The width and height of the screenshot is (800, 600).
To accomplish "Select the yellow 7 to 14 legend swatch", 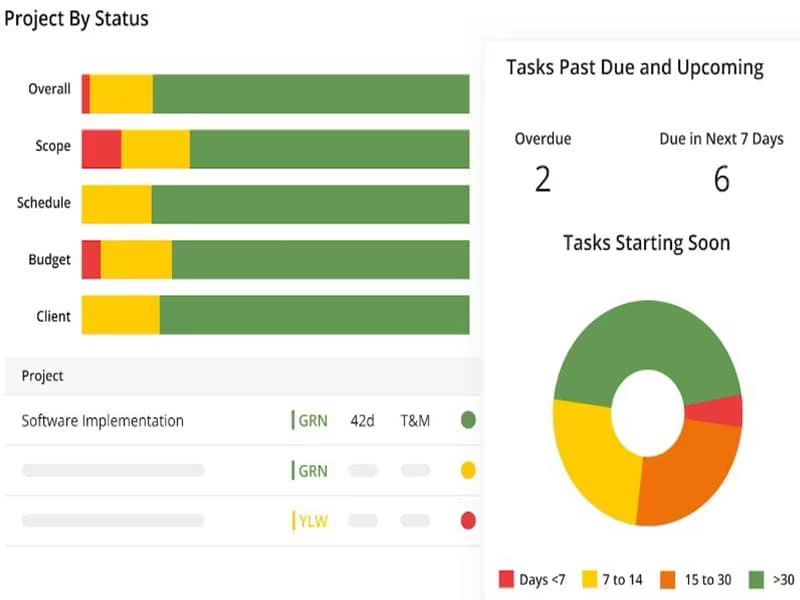I will coord(589,580).
